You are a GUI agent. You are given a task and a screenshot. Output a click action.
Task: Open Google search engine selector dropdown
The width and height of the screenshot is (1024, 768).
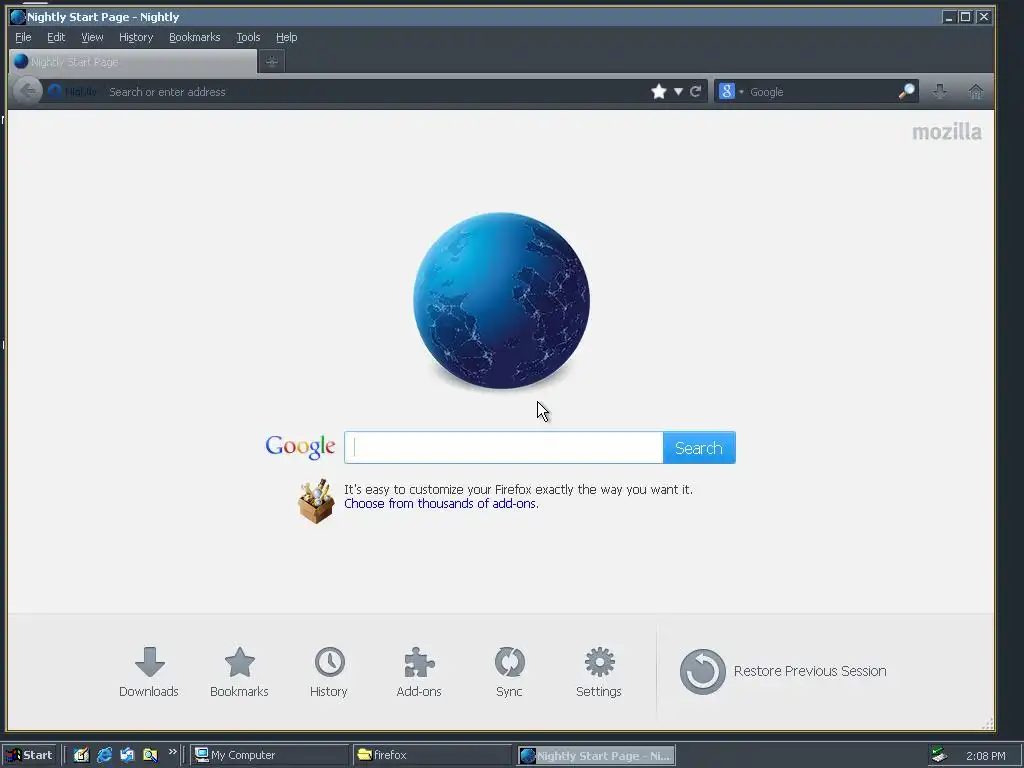[x=731, y=91]
